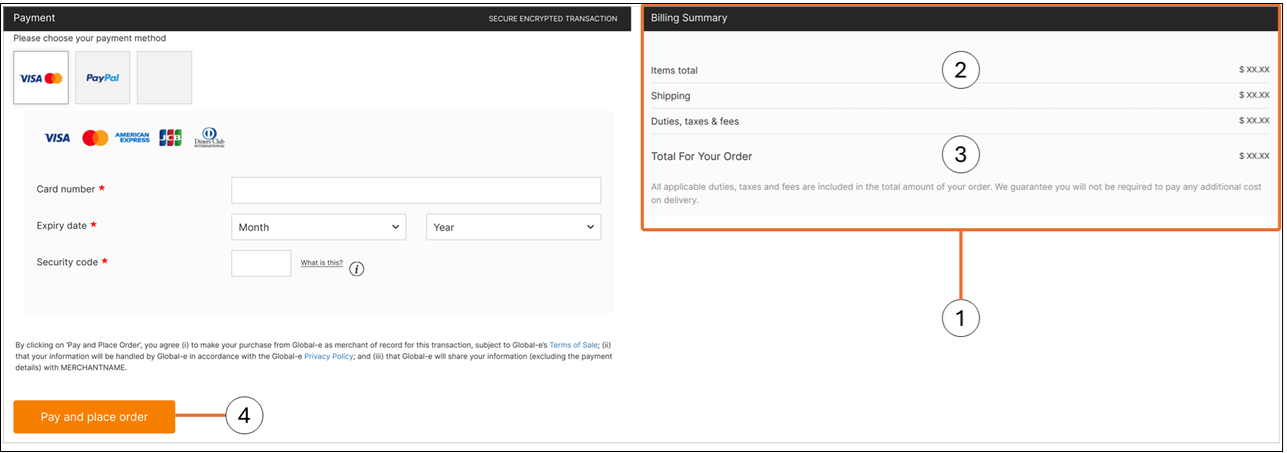Image resolution: width=1287 pixels, height=453 pixels.
Task: Click the Visa card logo
Action: tap(57, 138)
